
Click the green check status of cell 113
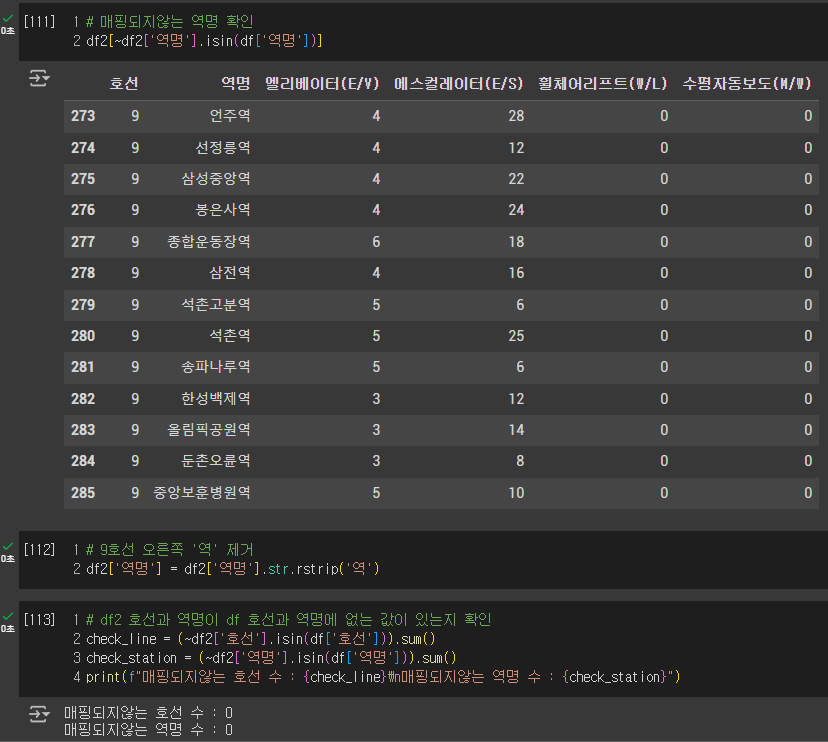(x=8, y=616)
